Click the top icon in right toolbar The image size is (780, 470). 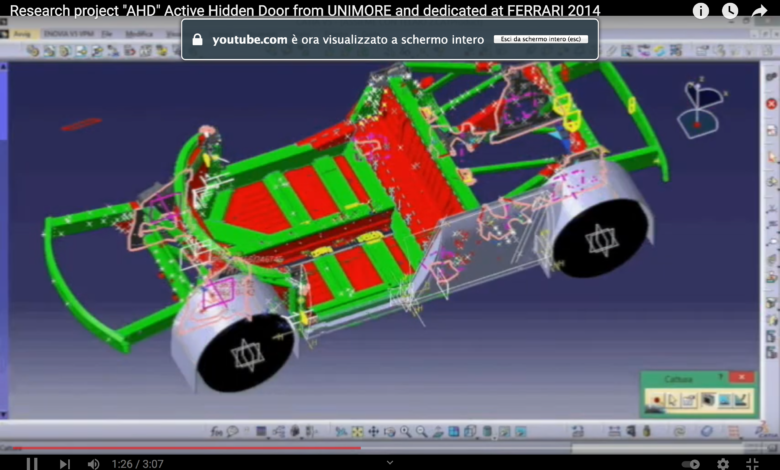(x=771, y=77)
